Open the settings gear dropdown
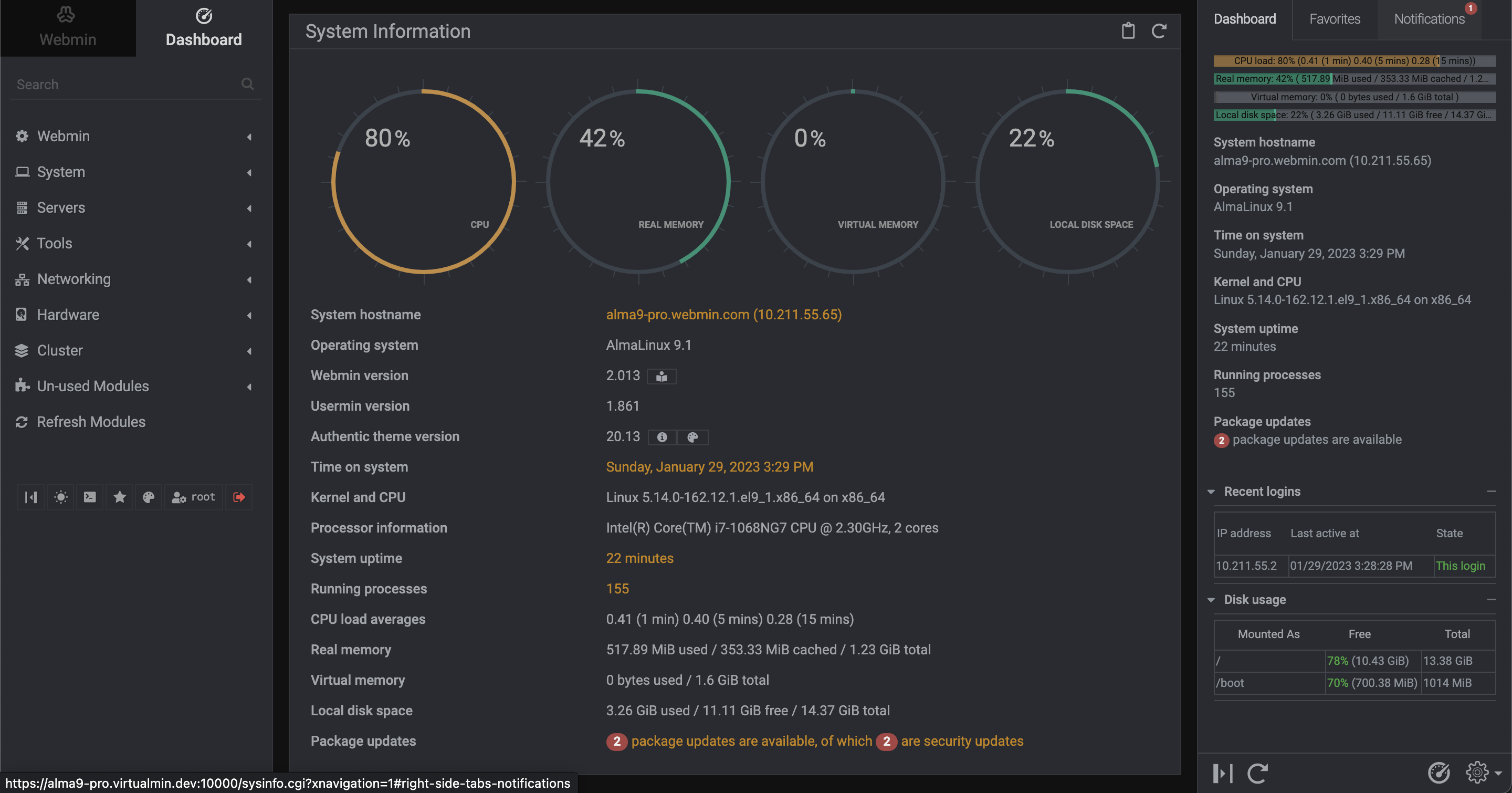 click(x=1478, y=773)
